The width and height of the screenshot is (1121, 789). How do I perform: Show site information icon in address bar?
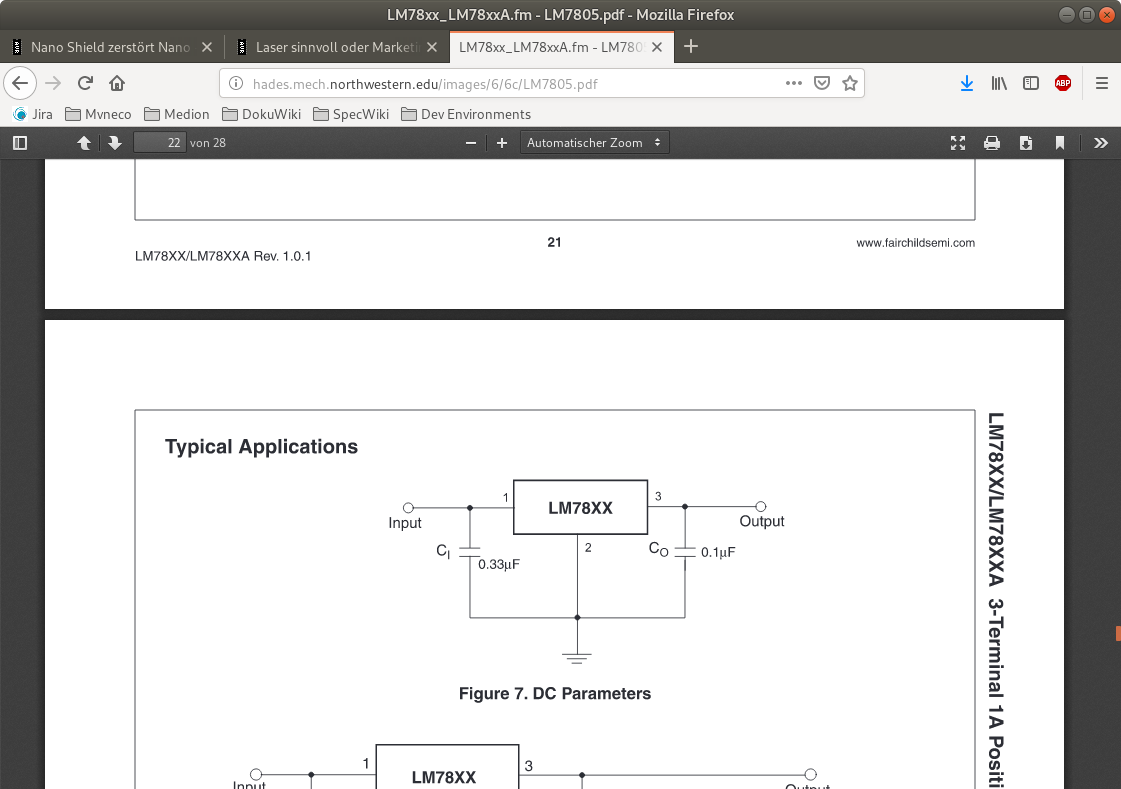pyautogui.click(x=235, y=84)
